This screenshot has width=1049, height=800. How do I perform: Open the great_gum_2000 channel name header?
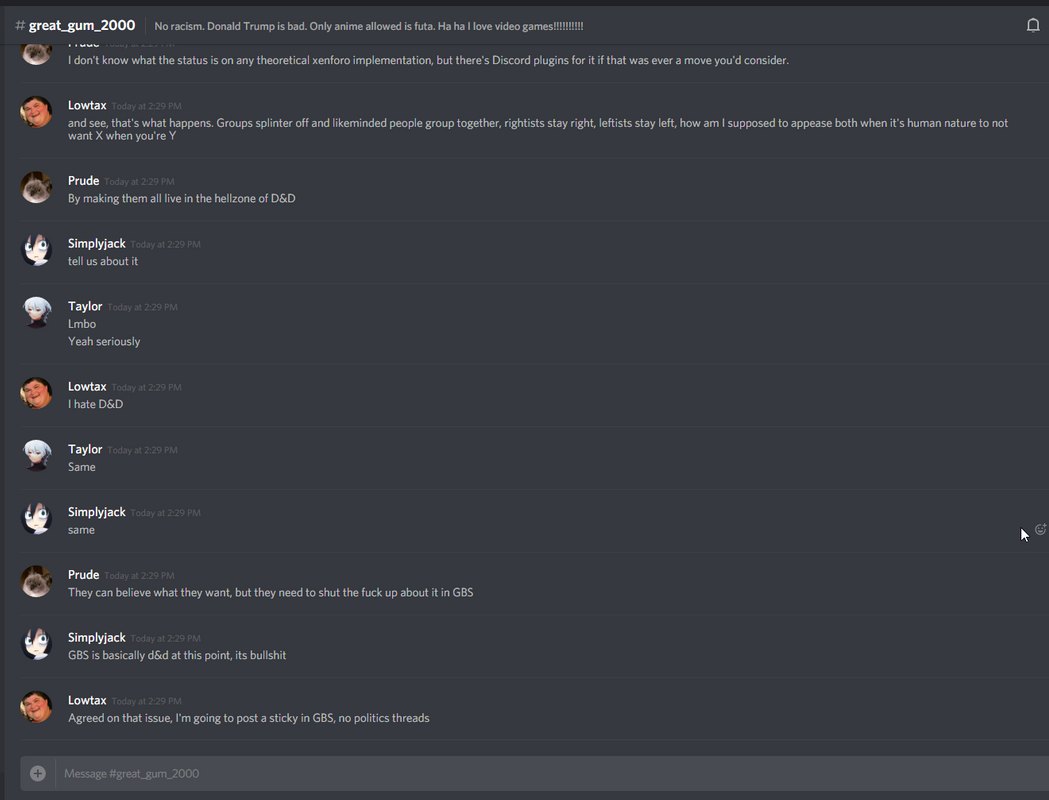point(82,25)
